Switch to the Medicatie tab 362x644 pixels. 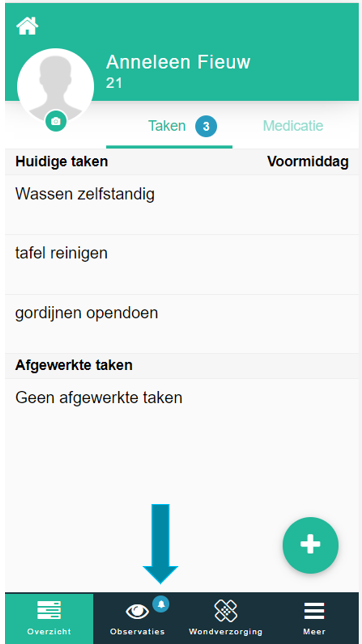point(293,126)
